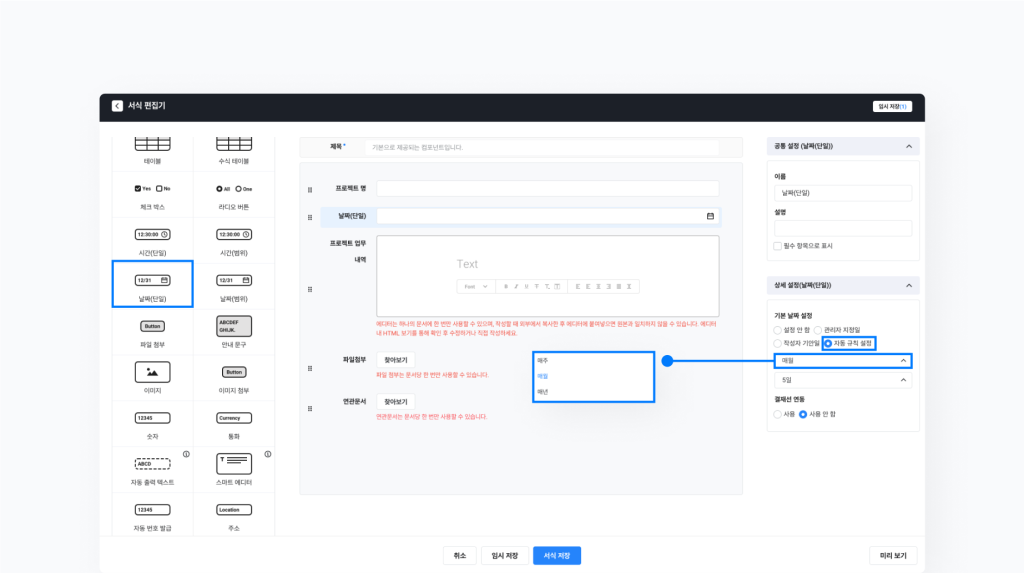Select 사용 radio under 결재선 연동
Image resolution: width=1024 pixels, height=573 pixels.
[779, 413]
